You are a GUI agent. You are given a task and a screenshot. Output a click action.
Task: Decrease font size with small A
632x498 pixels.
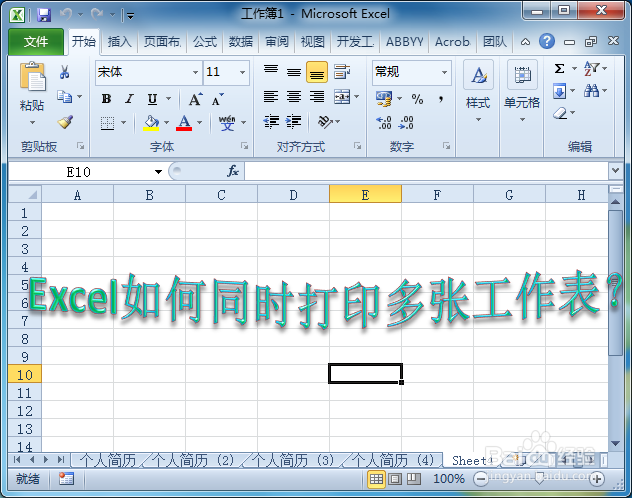[x=218, y=99]
